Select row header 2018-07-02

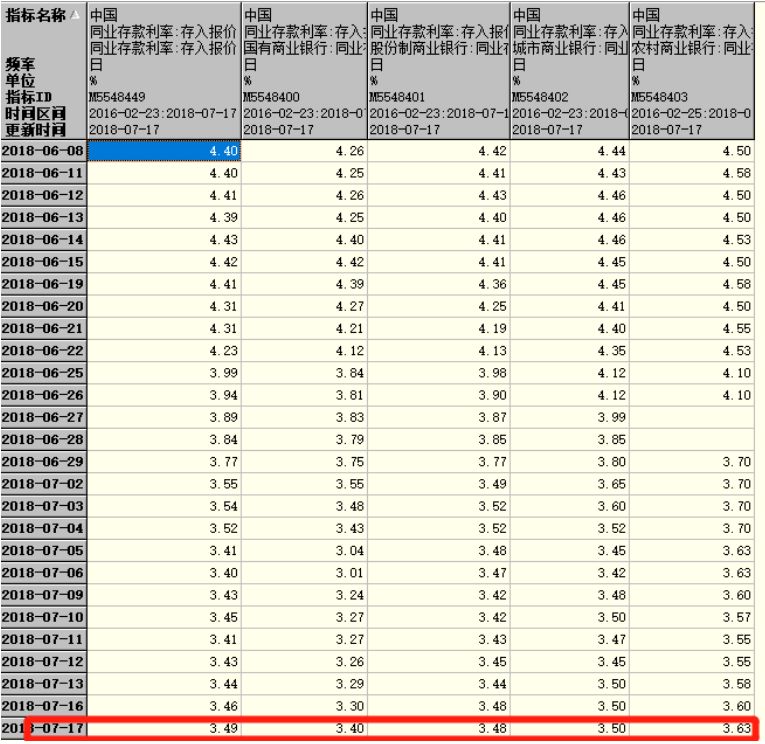pos(43,484)
